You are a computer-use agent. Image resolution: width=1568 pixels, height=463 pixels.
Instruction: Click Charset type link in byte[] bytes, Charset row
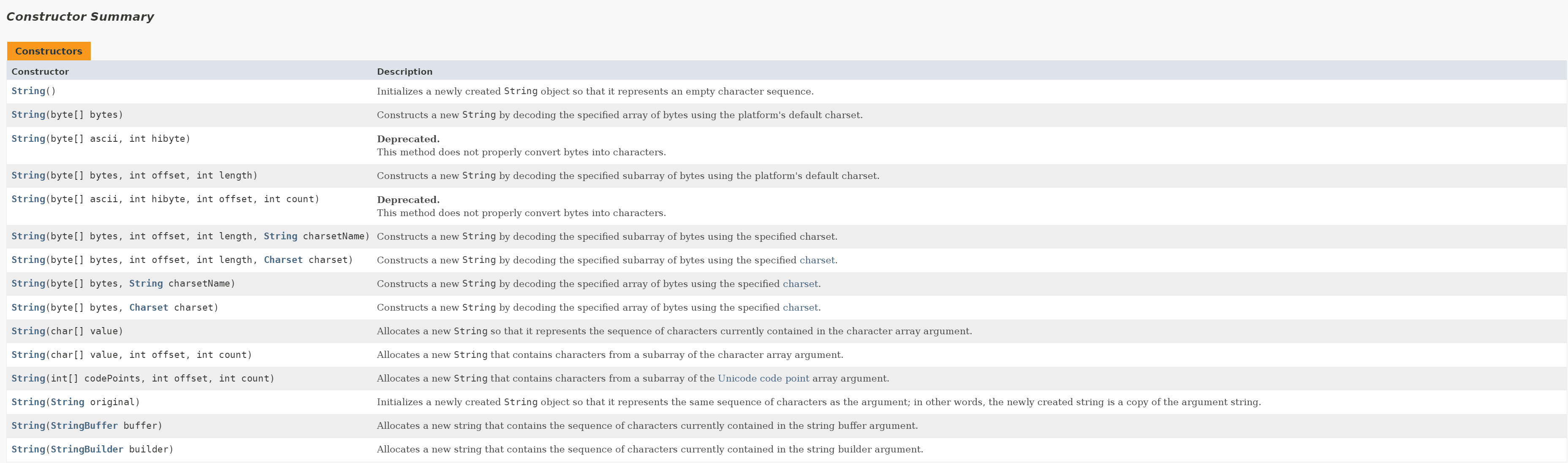pyautogui.click(x=149, y=307)
